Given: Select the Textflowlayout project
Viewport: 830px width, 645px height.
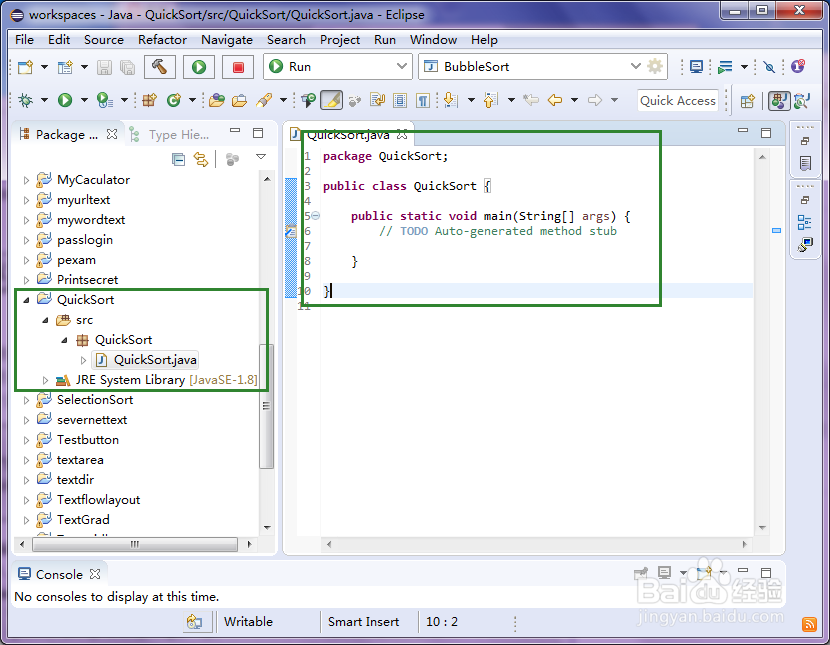Looking at the screenshot, I should coord(98,500).
